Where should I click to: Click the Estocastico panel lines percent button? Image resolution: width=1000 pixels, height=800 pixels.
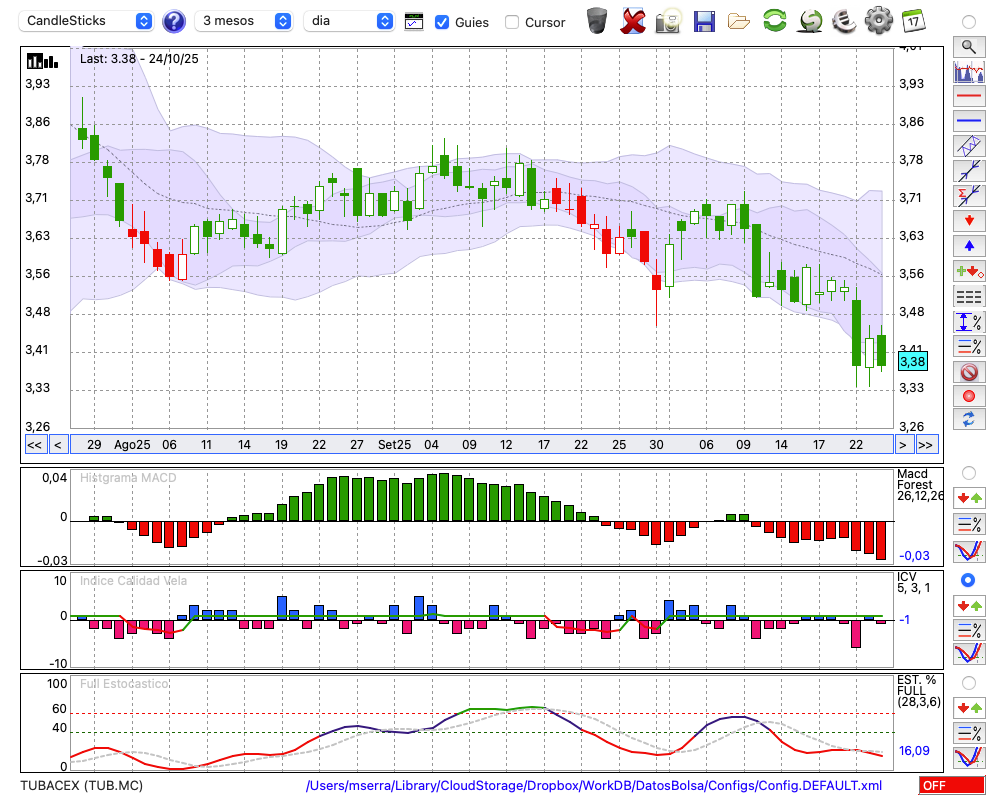click(x=969, y=732)
